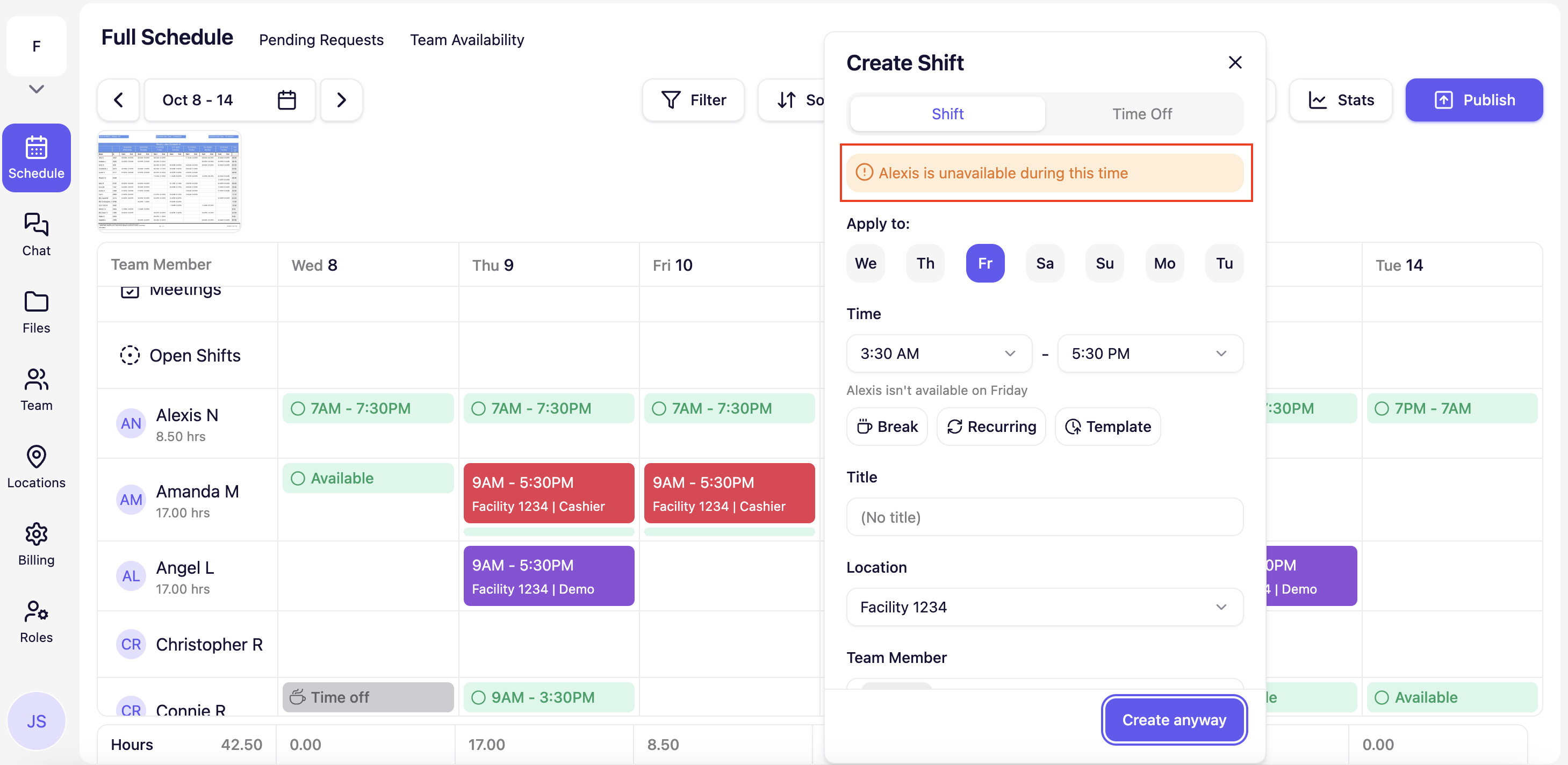The width and height of the screenshot is (1568, 765).
Task: Expand the Facility 1234 location dropdown
Action: 1044,607
